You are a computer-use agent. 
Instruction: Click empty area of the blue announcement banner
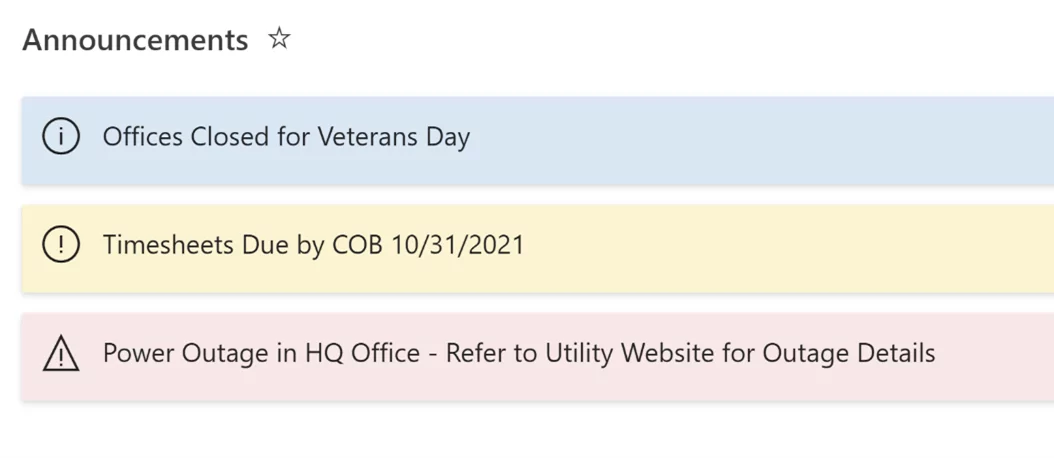click(760, 141)
